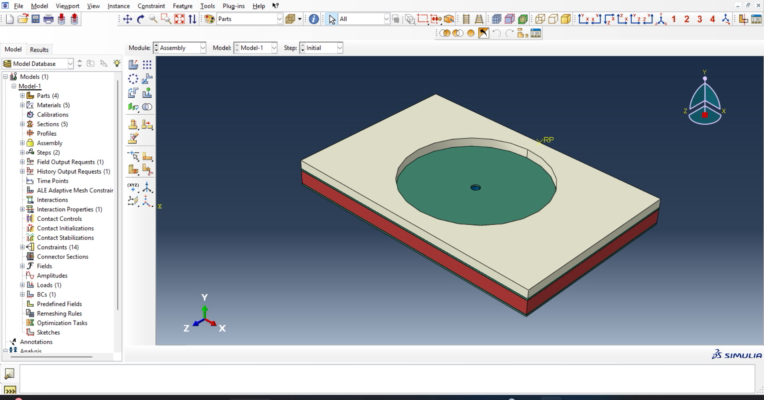Apply custom view 3
Viewport: 764px width, 400px height.
[x=700, y=19]
